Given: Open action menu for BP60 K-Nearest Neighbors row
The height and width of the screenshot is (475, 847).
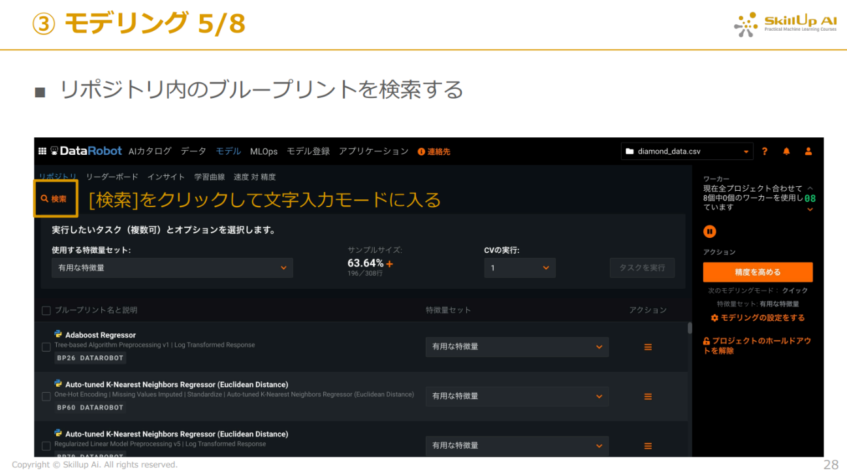Looking at the screenshot, I should pos(648,397).
